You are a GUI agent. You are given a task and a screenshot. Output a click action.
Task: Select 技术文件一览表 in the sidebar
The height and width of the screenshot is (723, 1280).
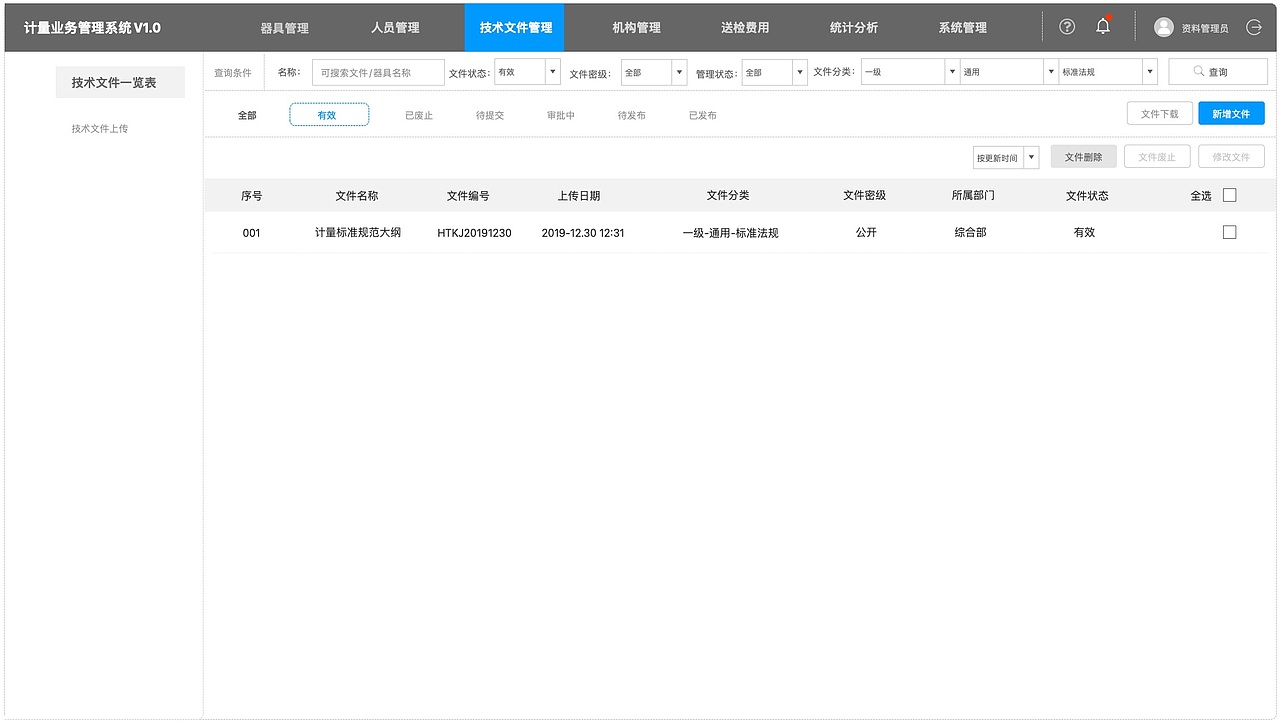point(120,82)
